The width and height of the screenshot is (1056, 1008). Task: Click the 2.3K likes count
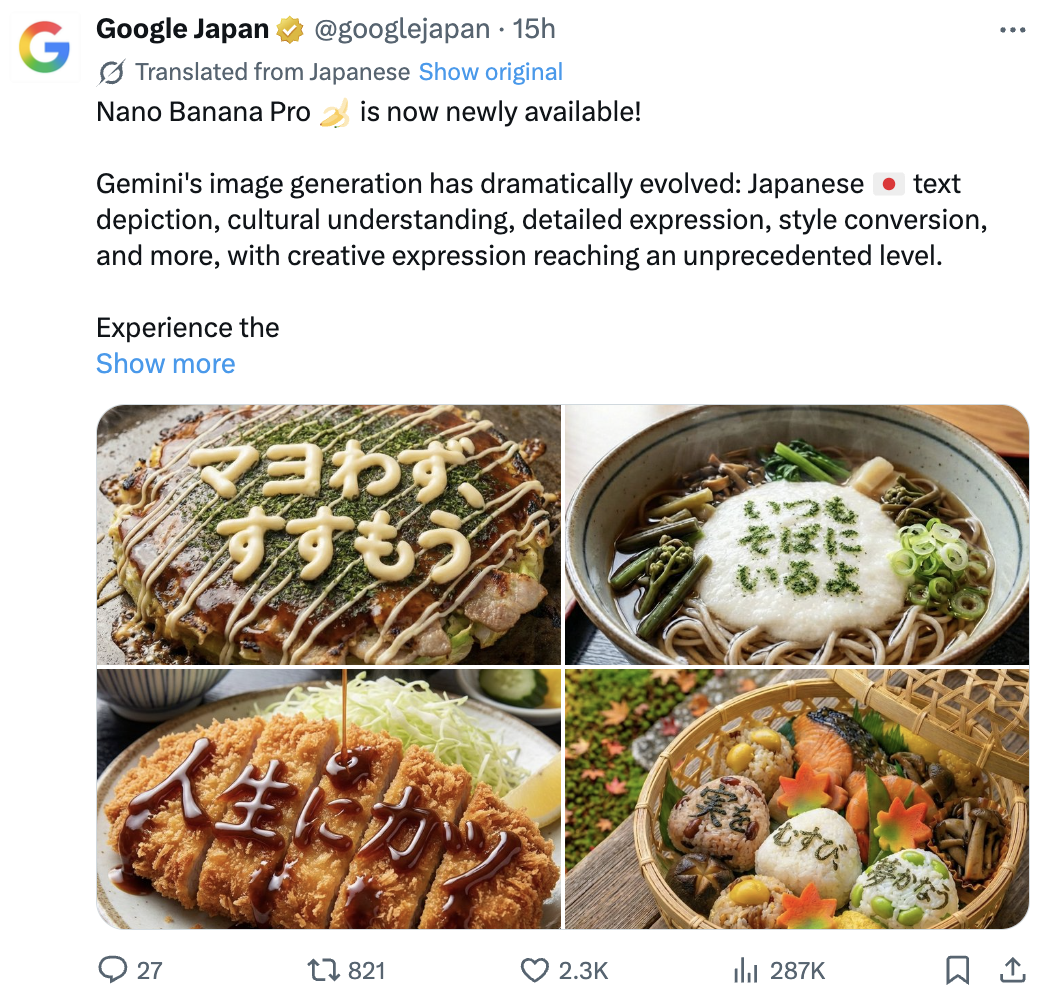582,969
